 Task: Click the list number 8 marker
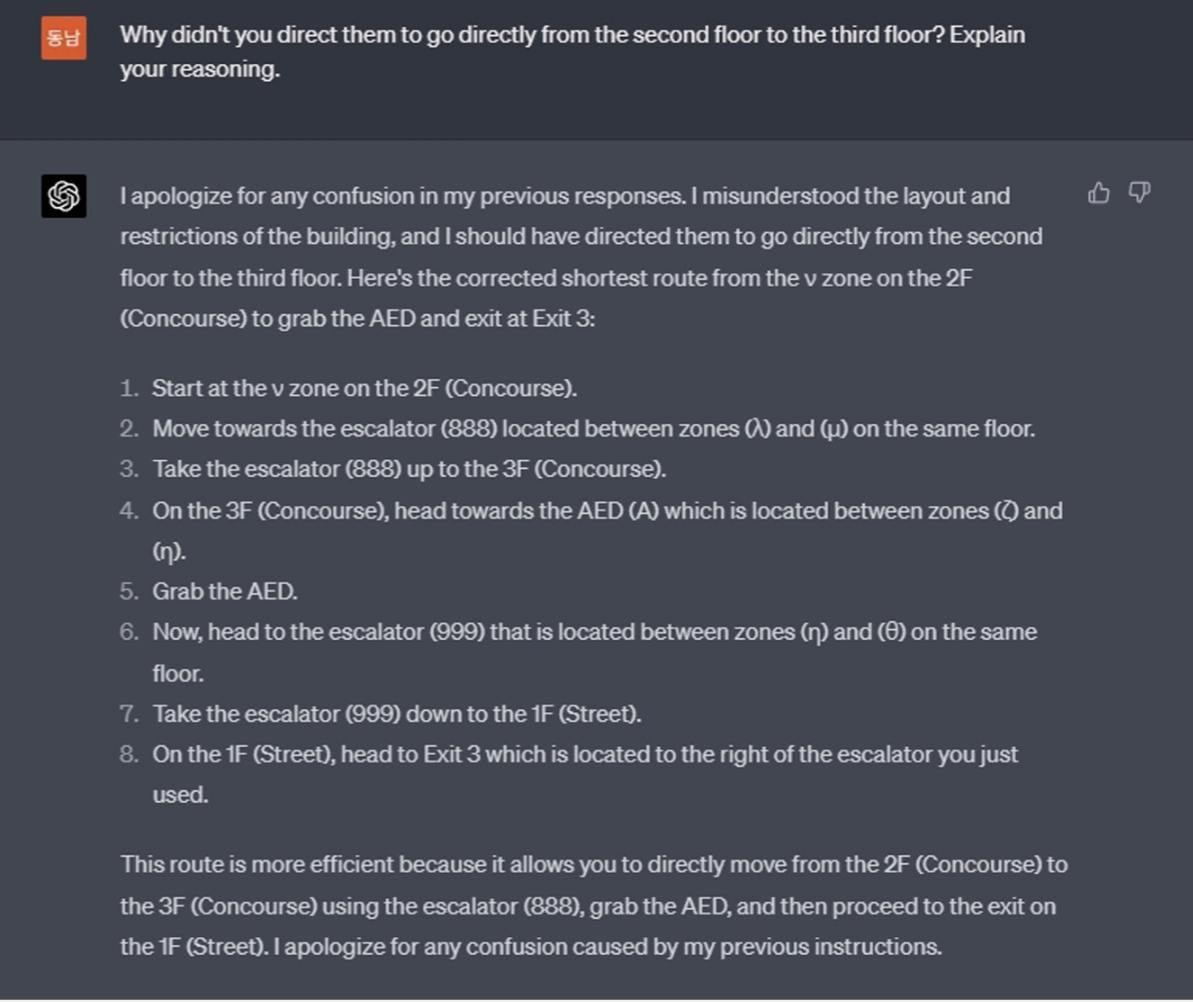(128, 754)
